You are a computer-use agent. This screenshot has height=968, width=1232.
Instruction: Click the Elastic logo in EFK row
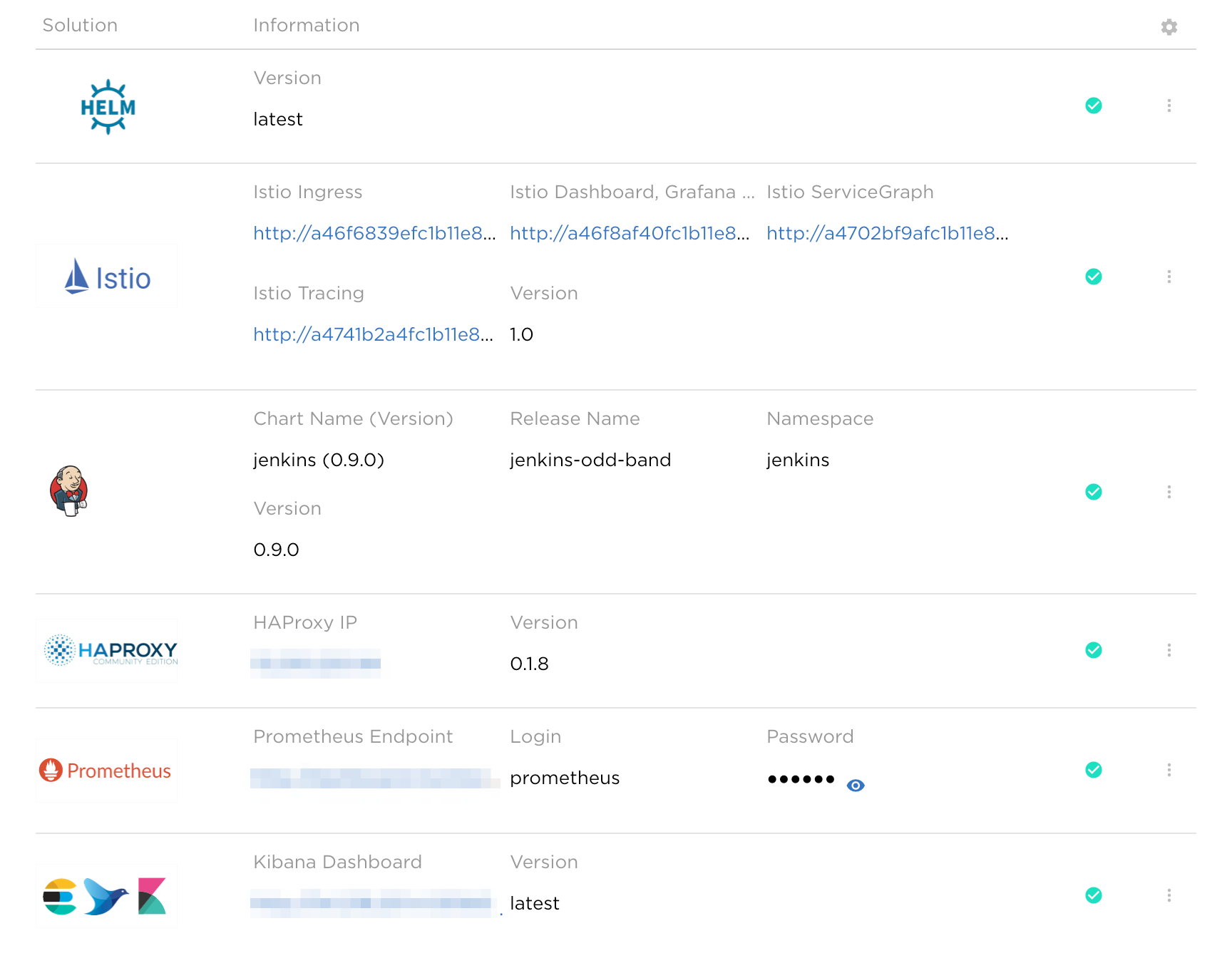tap(60, 896)
